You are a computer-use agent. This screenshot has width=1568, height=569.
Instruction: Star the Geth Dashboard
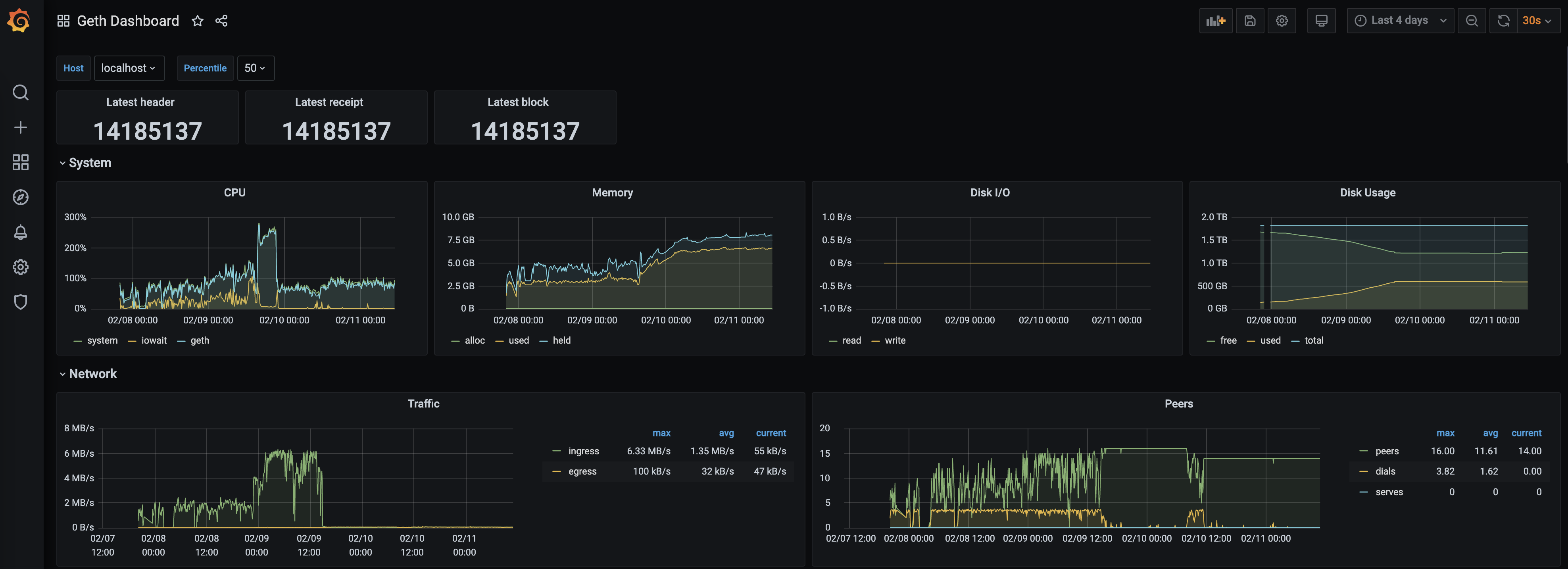pos(197,21)
